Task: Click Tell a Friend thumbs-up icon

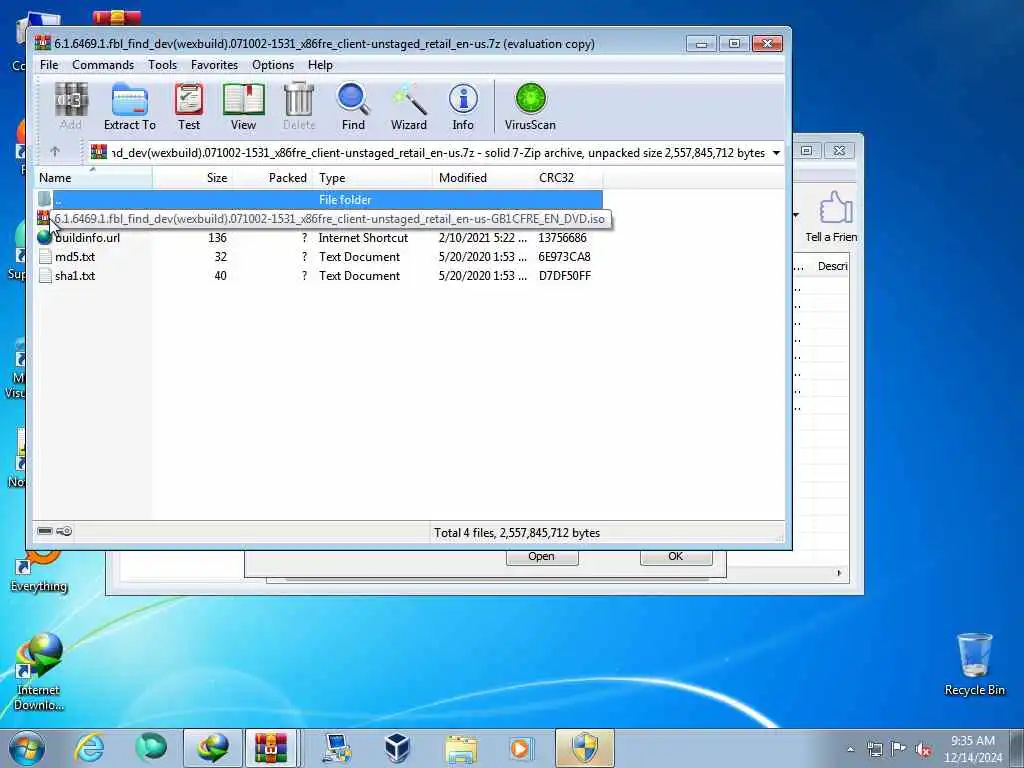Action: pyautogui.click(x=835, y=208)
